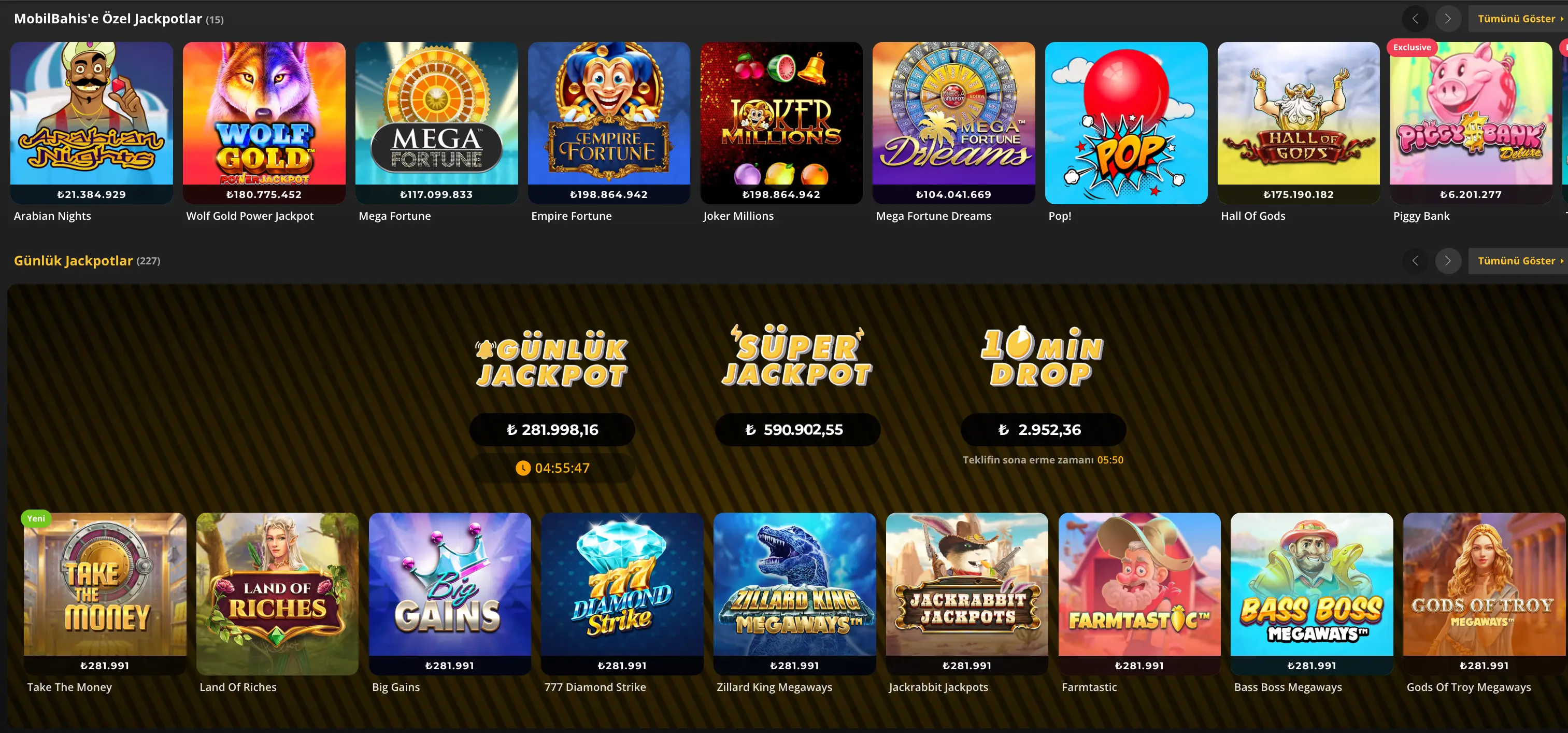The image size is (1568, 733).
Task: Open Bass Boss Megaways game tile
Action: pos(1312,594)
